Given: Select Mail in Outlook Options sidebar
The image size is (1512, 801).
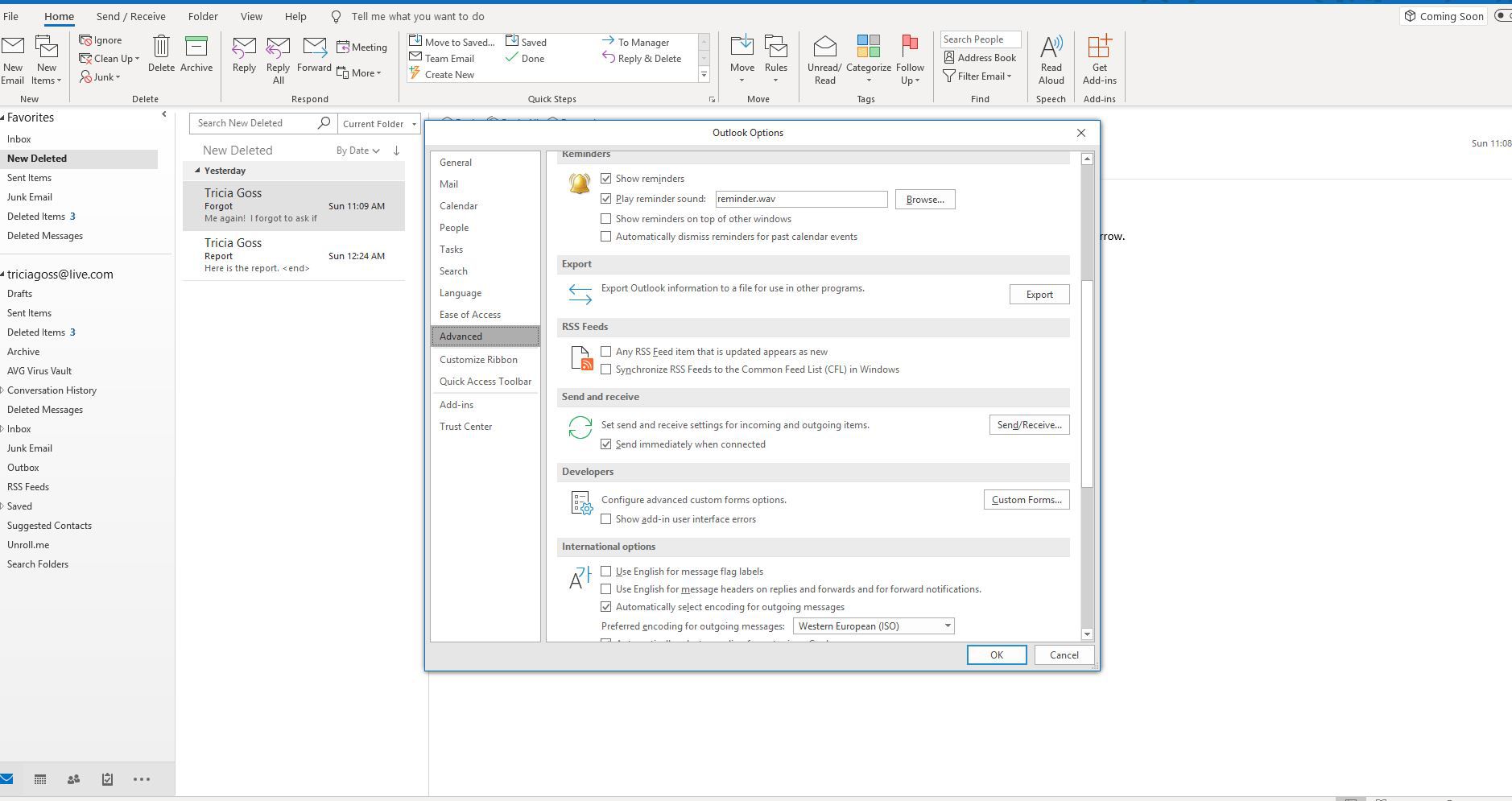Looking at the screenshot, I should tap(485, 184).
